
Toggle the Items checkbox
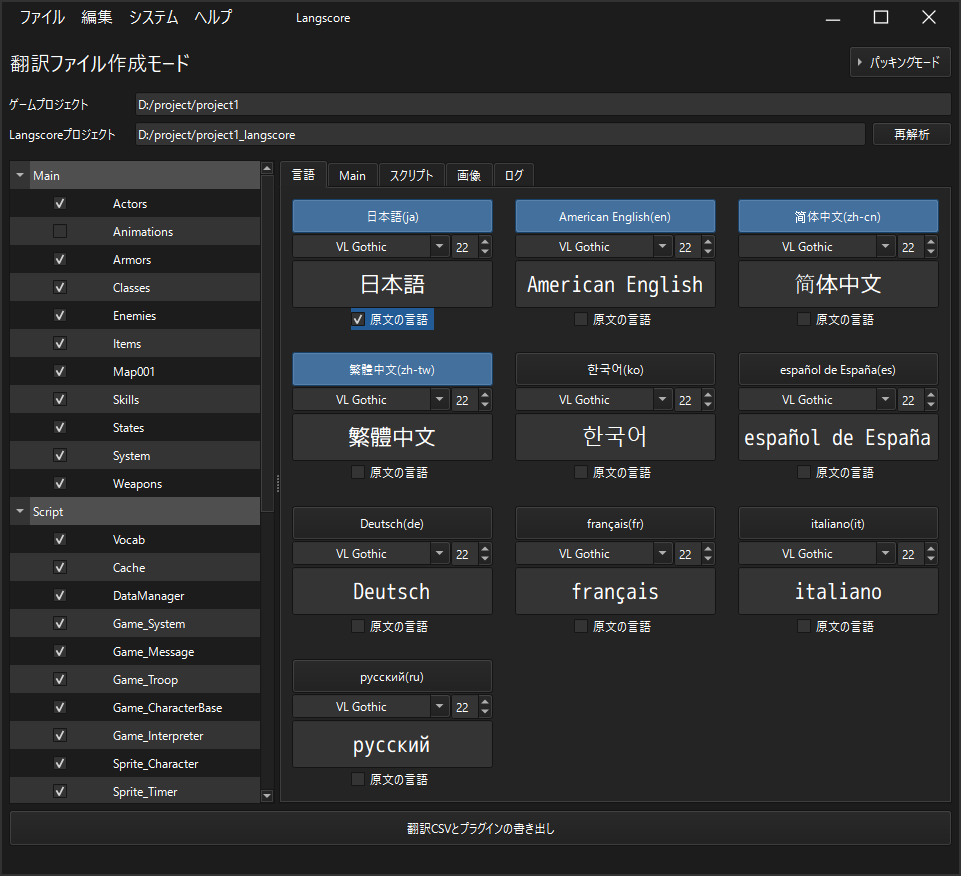(x=59, y=343)
